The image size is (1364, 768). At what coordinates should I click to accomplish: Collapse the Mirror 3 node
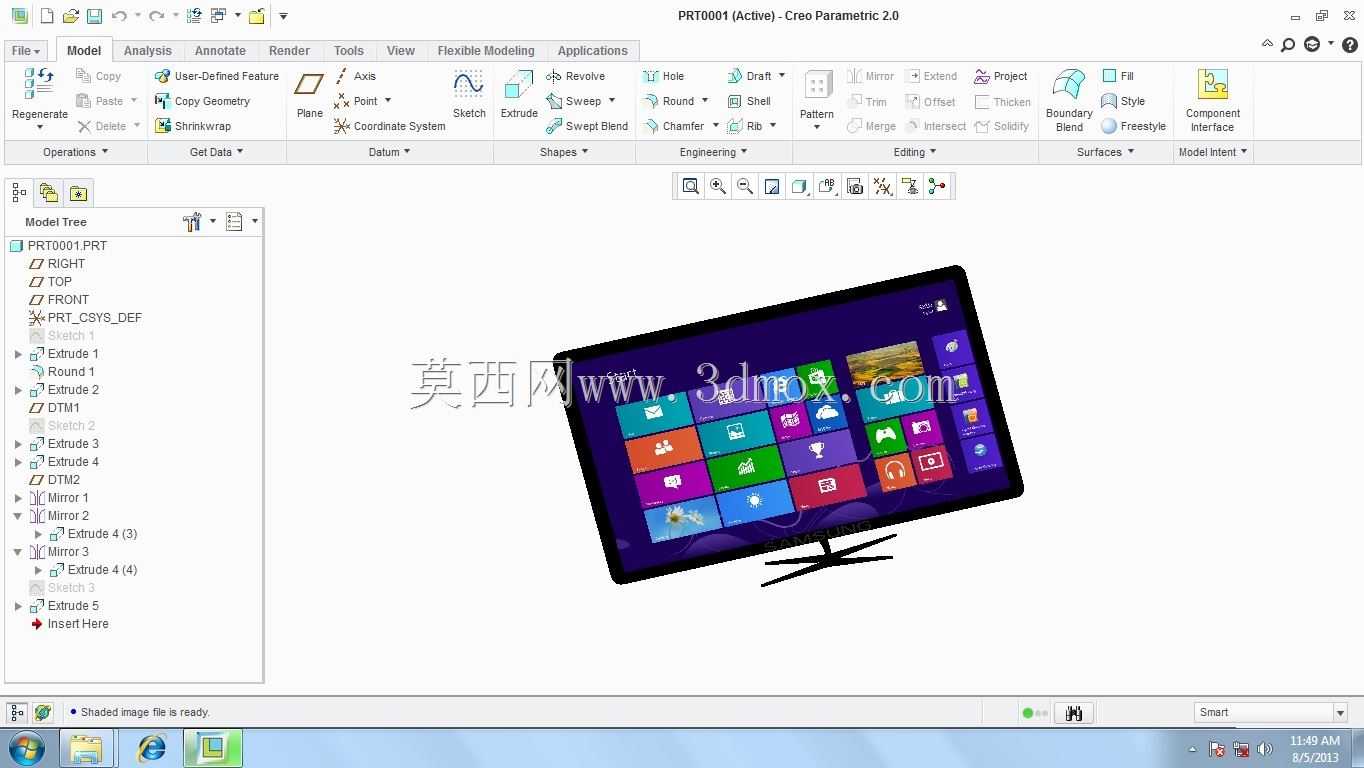(x=18, y=552)
